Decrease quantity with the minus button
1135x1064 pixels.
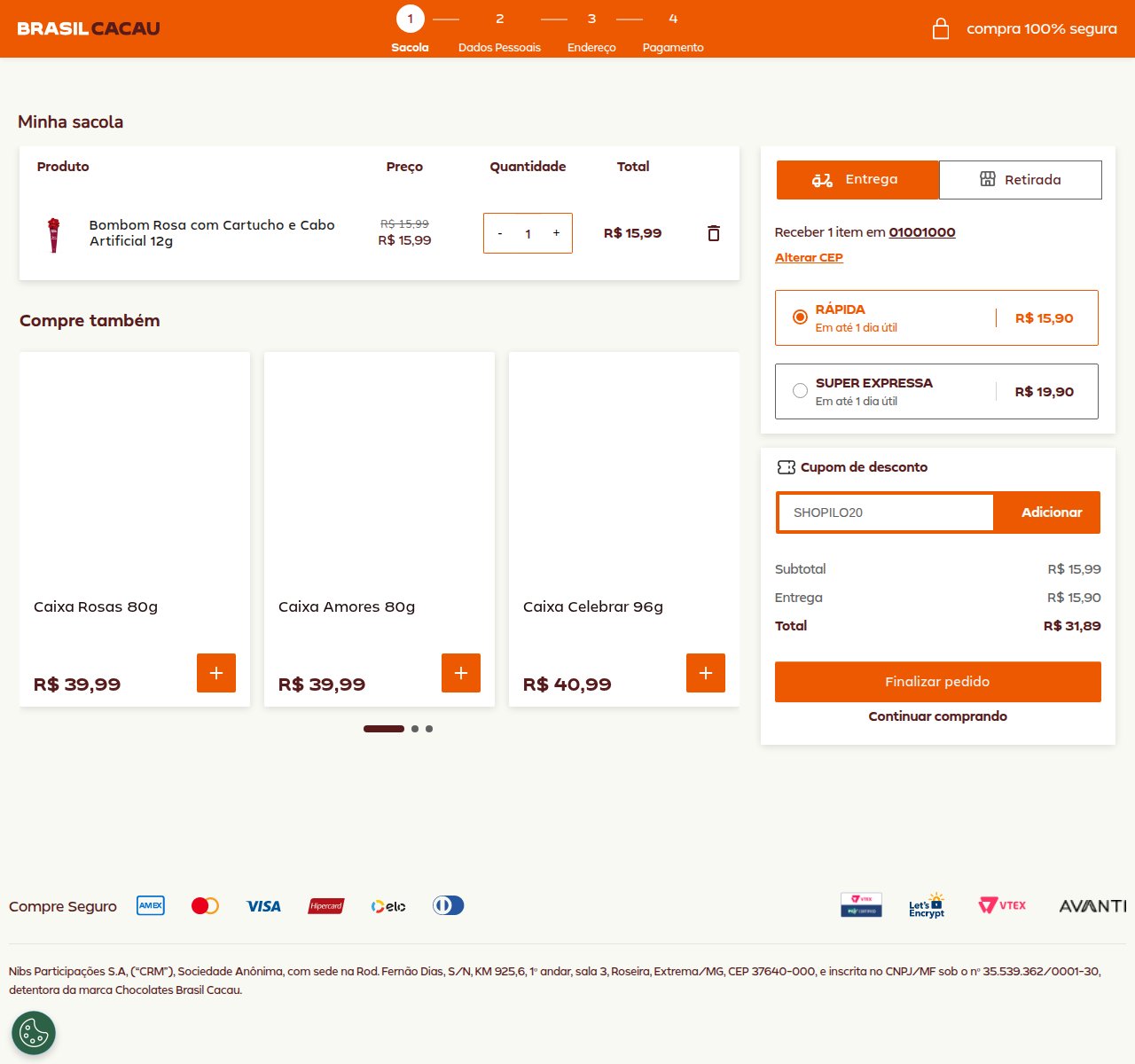click(500, 233)
